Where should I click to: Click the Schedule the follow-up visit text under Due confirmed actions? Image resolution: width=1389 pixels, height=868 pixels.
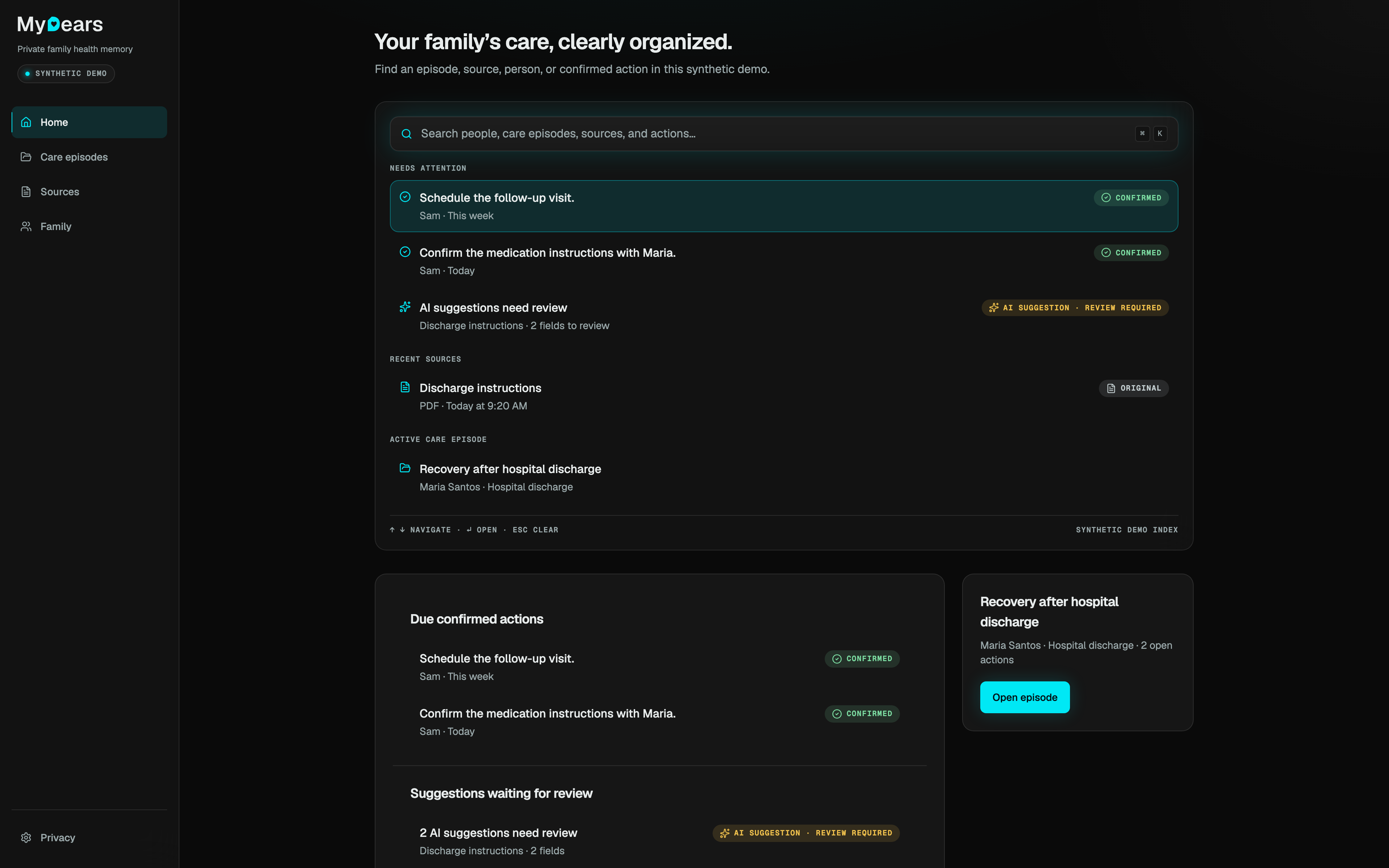click(497, 659)
